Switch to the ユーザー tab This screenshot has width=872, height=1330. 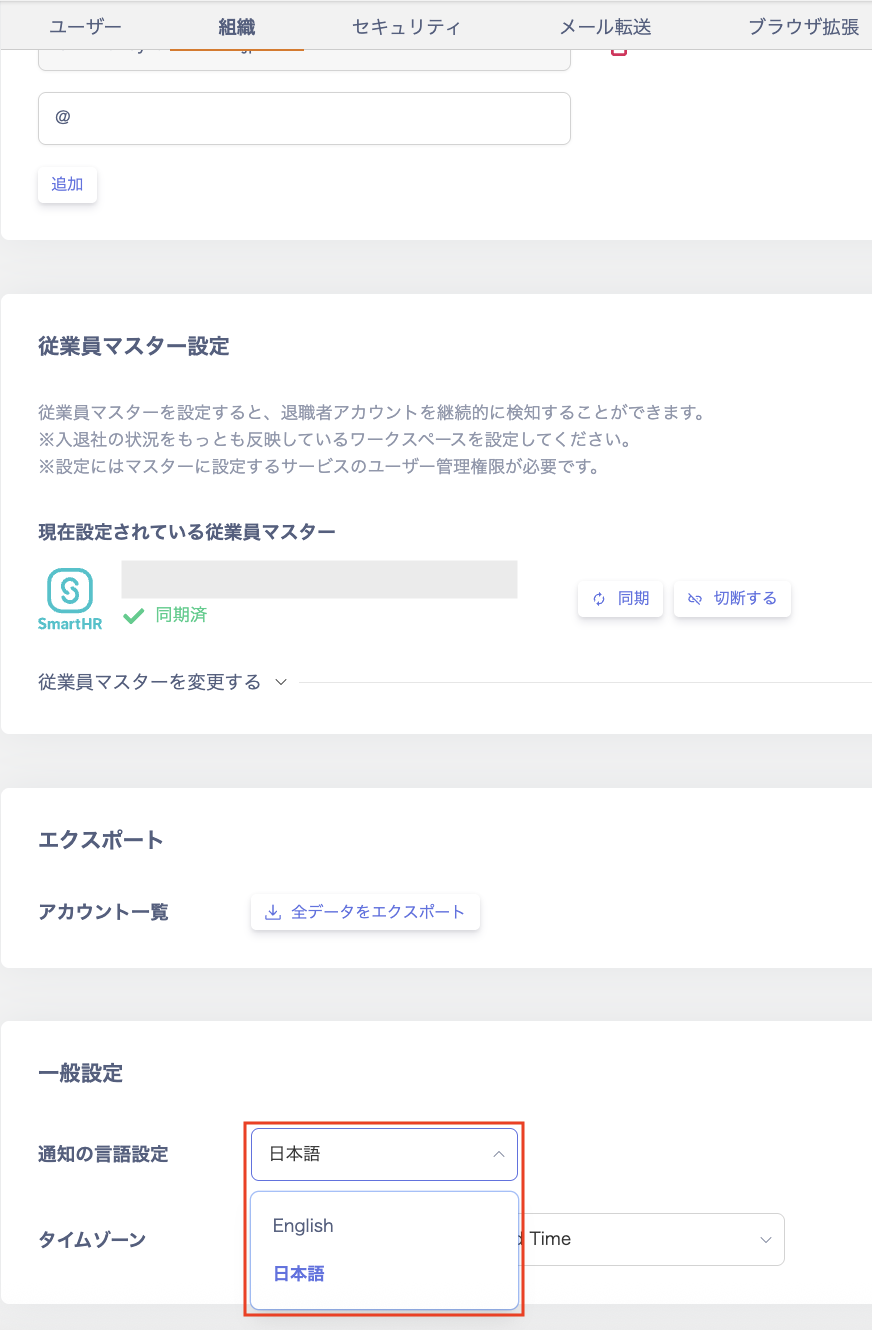tap(85, 27)
